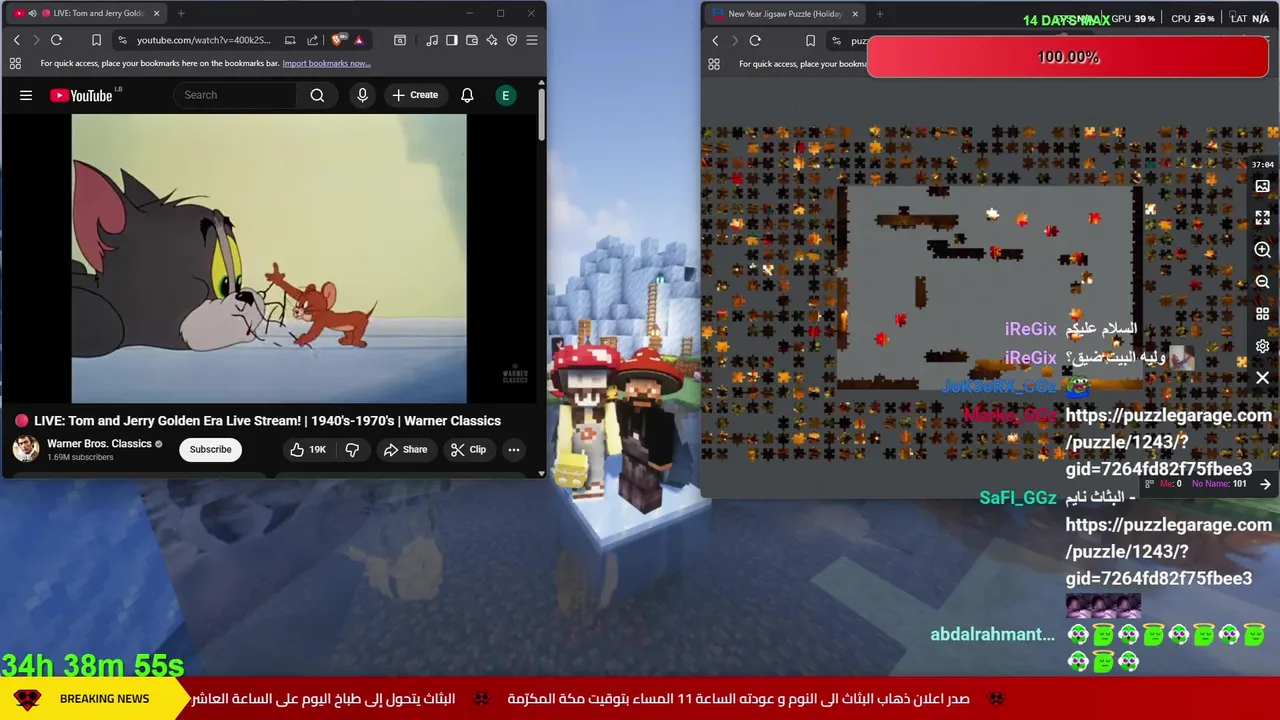Click the BREAKING NEWS ticker label
This screenshot has height=720, width=1280.
click(104, 699)
